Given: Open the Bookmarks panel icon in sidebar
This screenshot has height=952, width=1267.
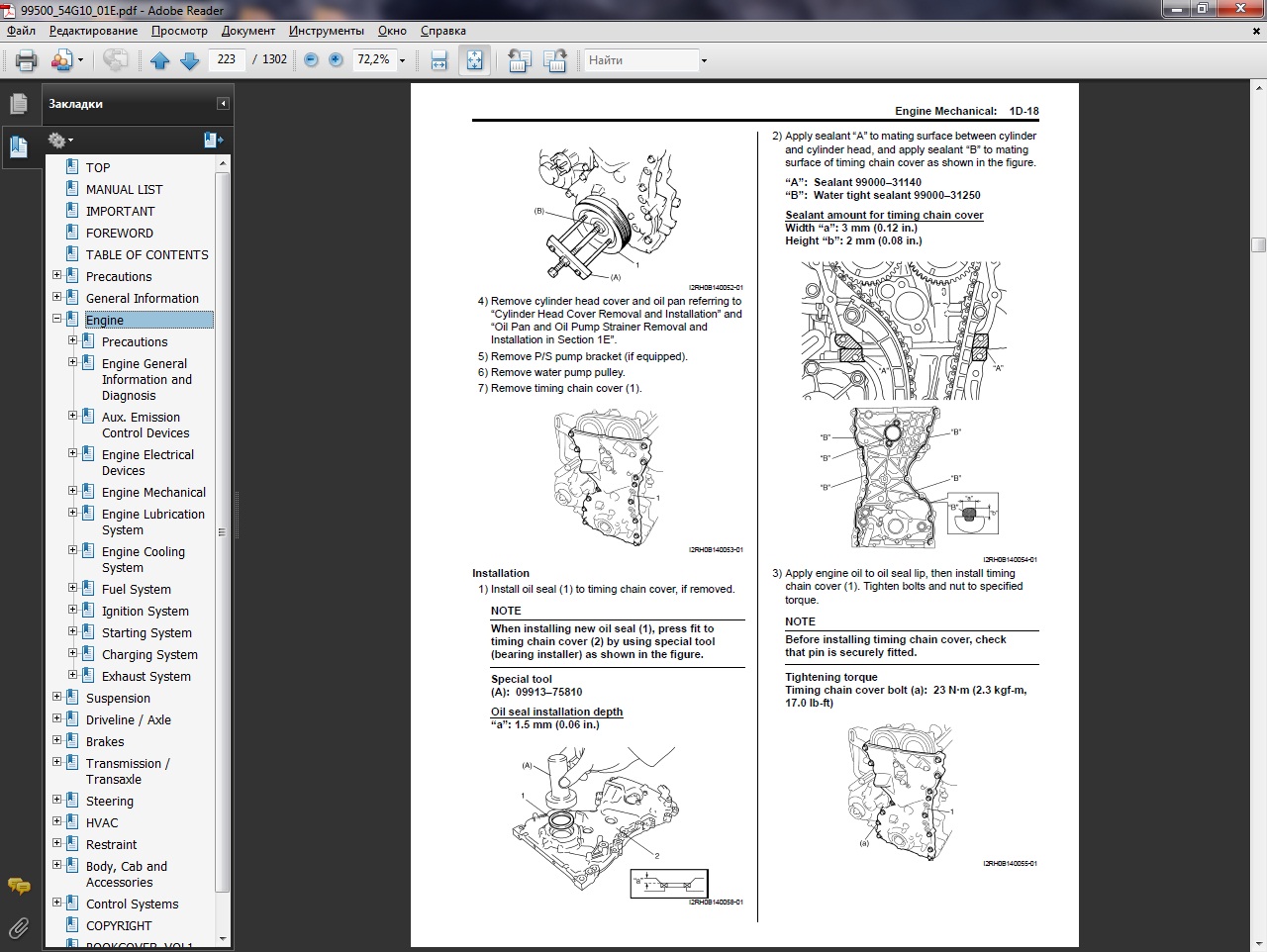Looking at the screenshot, I should pyautogui.click(x=19, y=146).
